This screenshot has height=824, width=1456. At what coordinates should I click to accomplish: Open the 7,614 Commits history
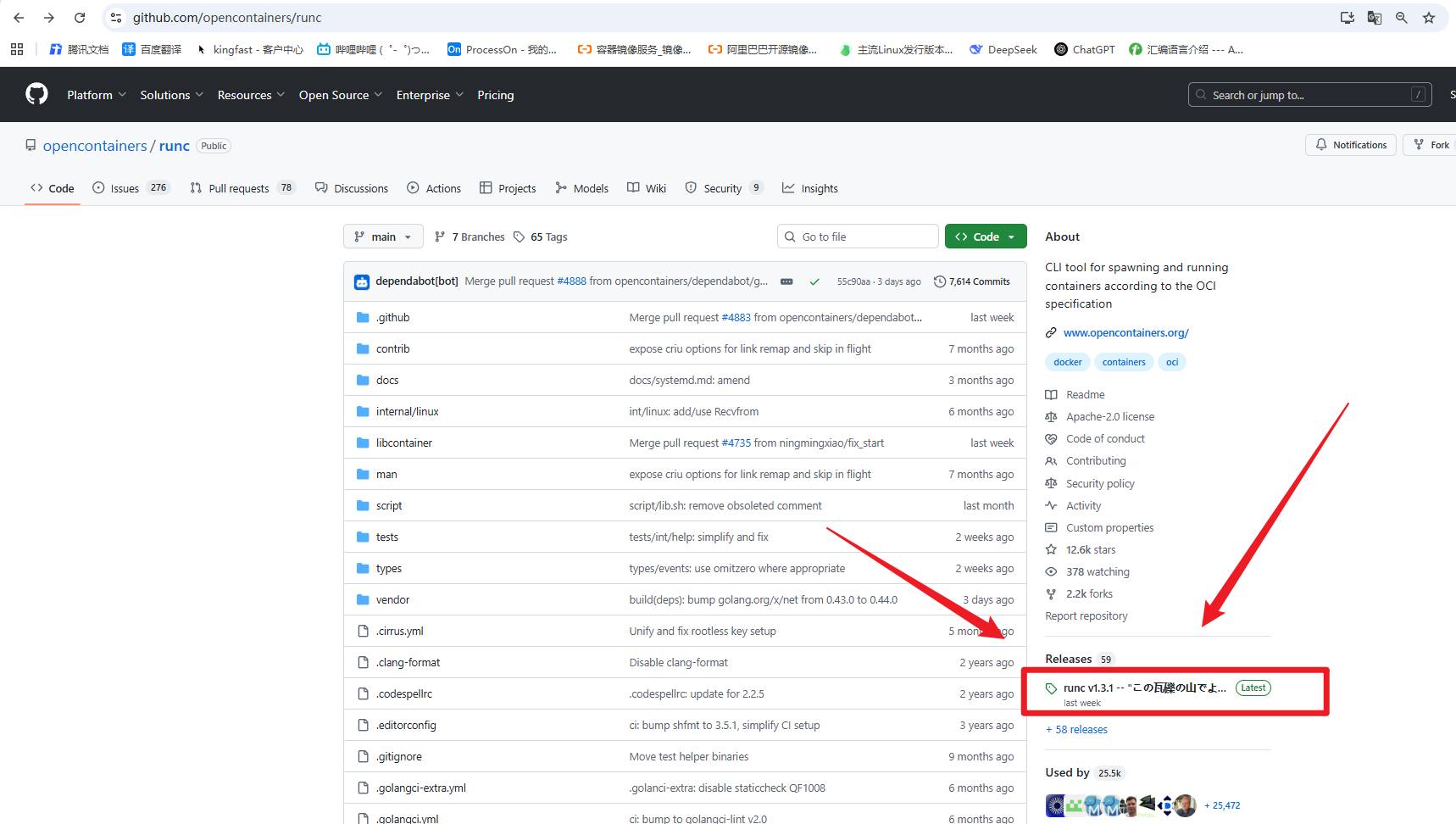(972, 281)
